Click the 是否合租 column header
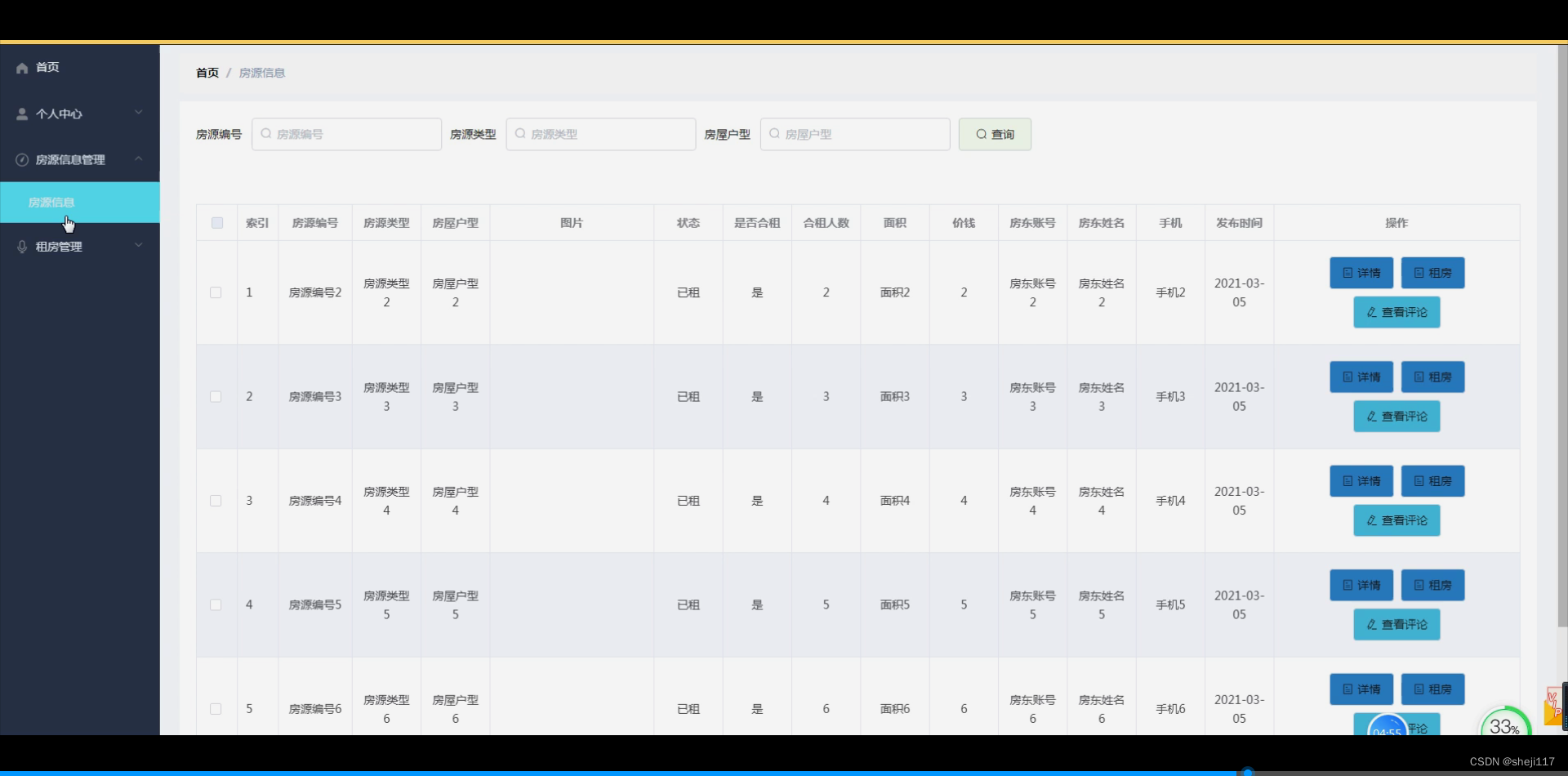This screenshot has width=1568, height=776. pyautogui.click(x=757, y=223)
